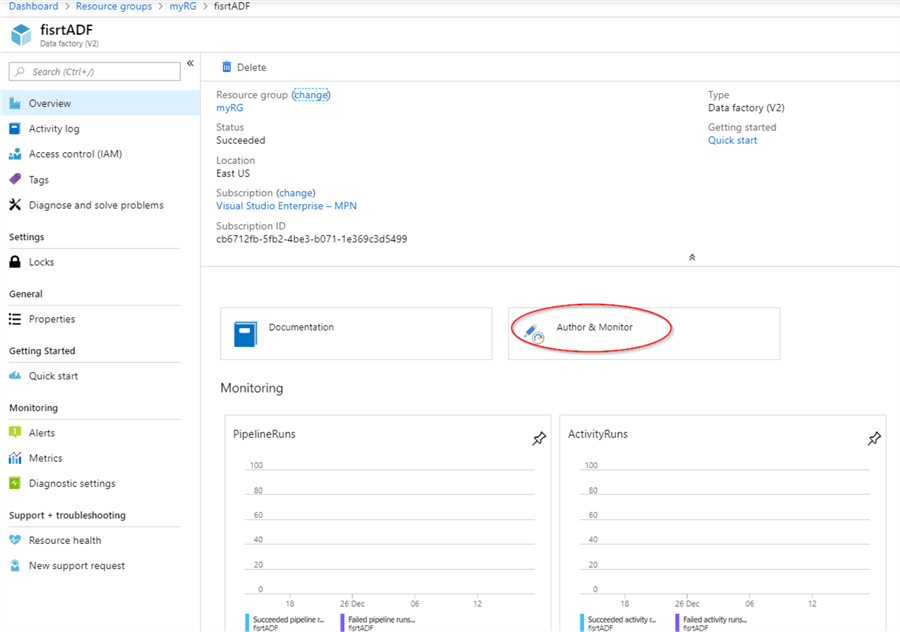This screenshot has height=632, width=900.
Task: Open the Overview menu item
Action: pos(100,103)
